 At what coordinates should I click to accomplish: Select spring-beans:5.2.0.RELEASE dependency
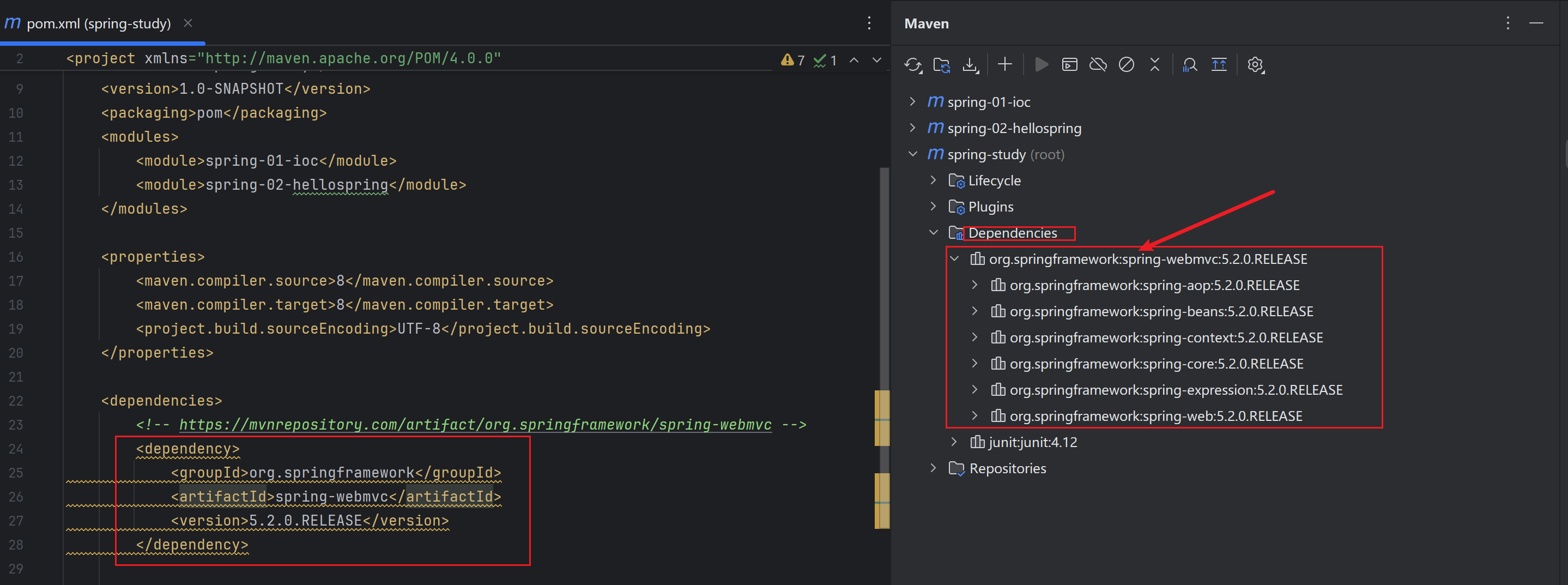point(1161,311)
